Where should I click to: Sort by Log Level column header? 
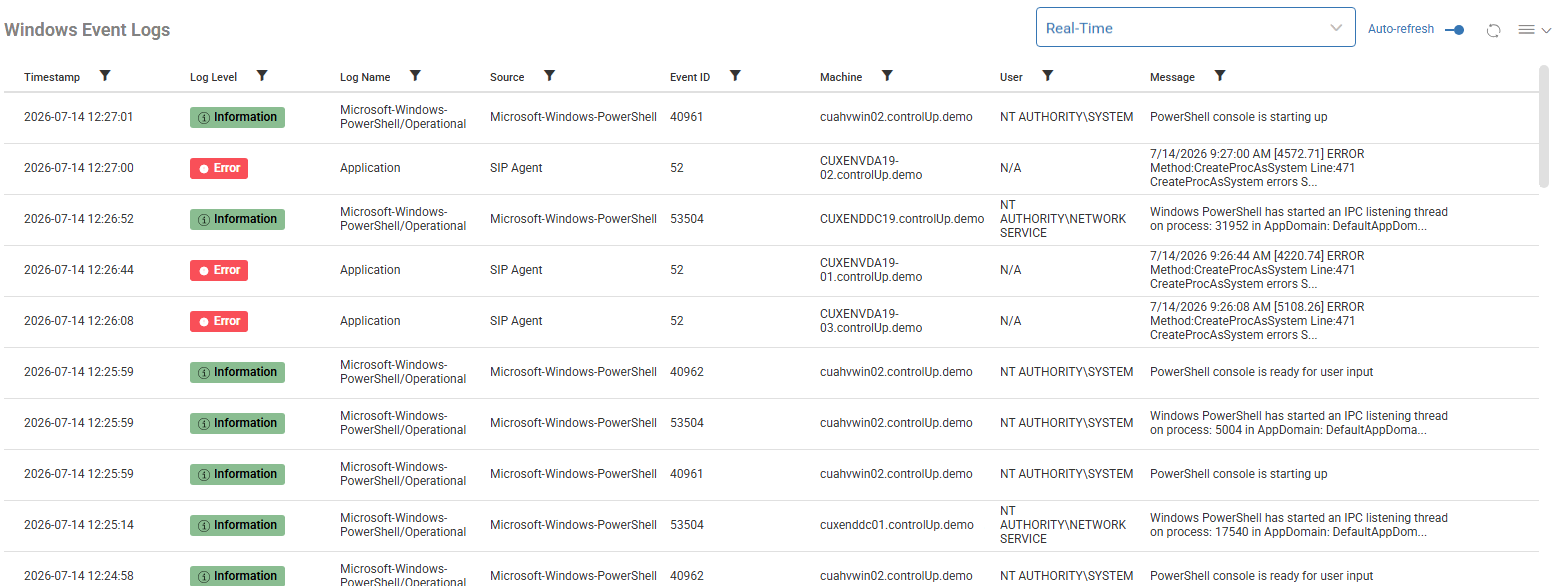click(x=214, y=77)
